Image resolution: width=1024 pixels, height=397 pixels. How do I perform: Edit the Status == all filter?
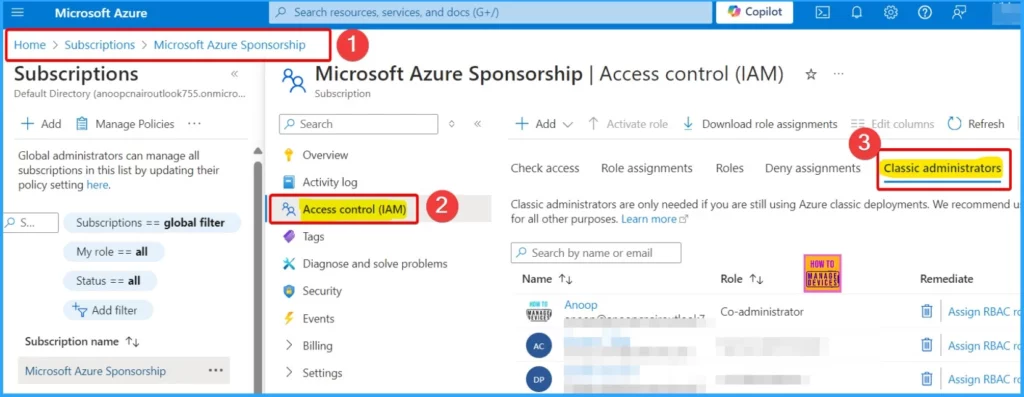(x=110, y=281)
